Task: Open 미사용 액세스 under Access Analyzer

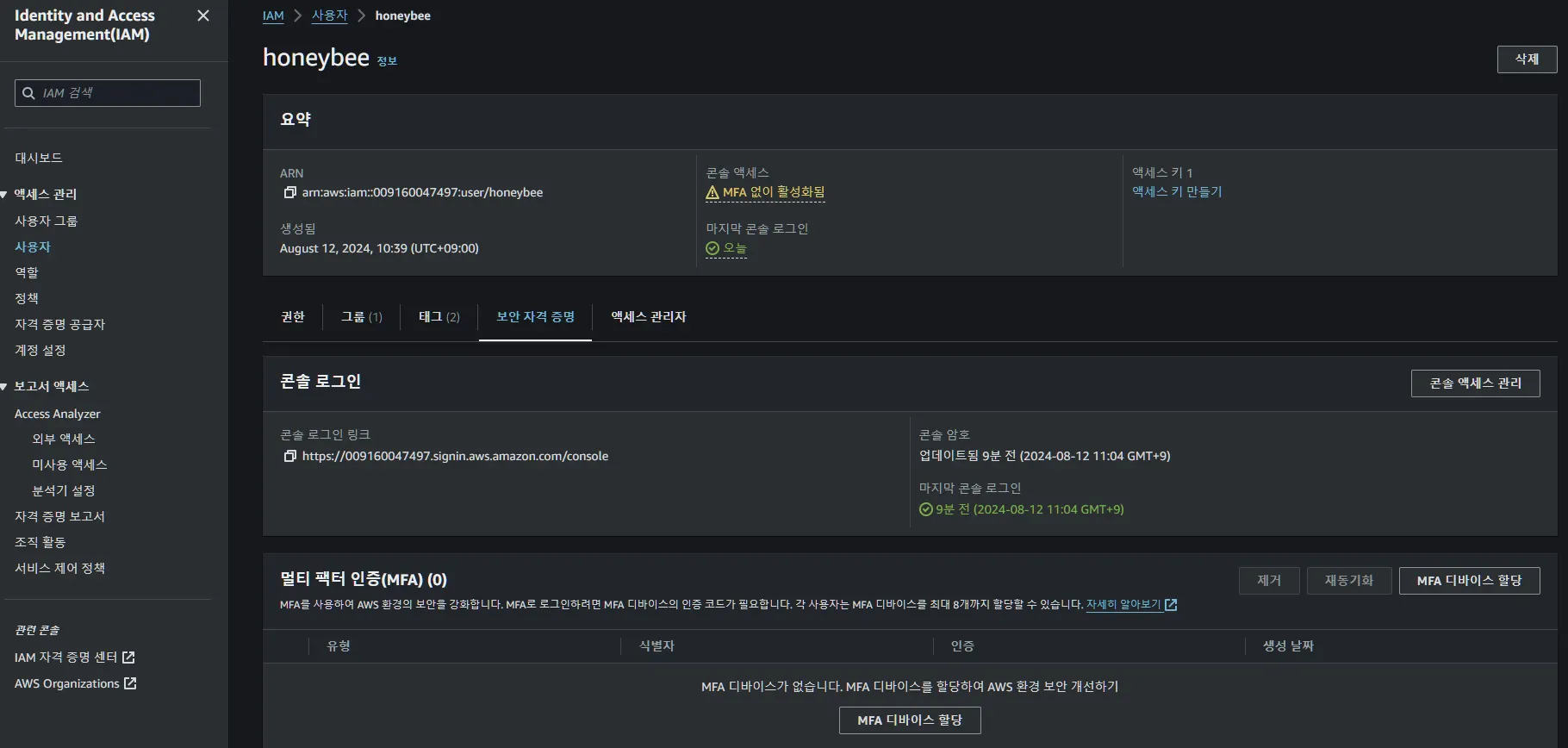Action: (x=70, y=465)
